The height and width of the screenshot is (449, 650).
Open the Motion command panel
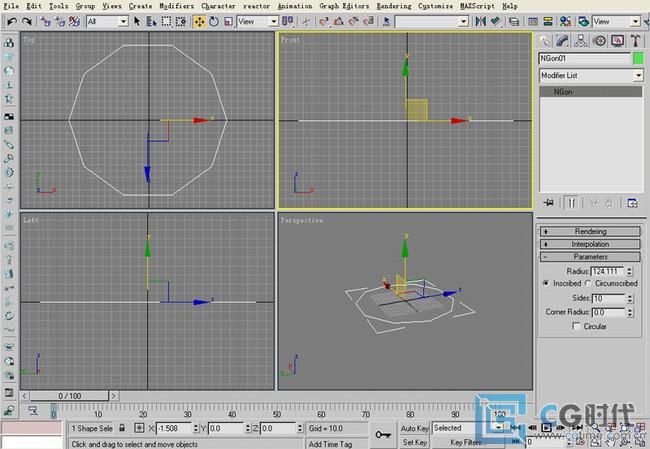click(599, 41)
